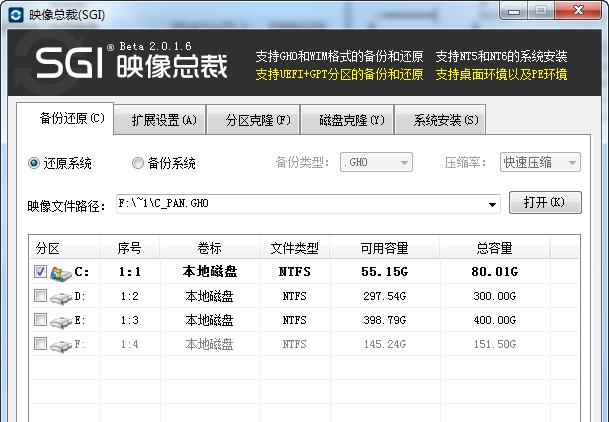Click the NTFS file type in C: row
This screenshot has height=422, width=609.
(294, 272)
